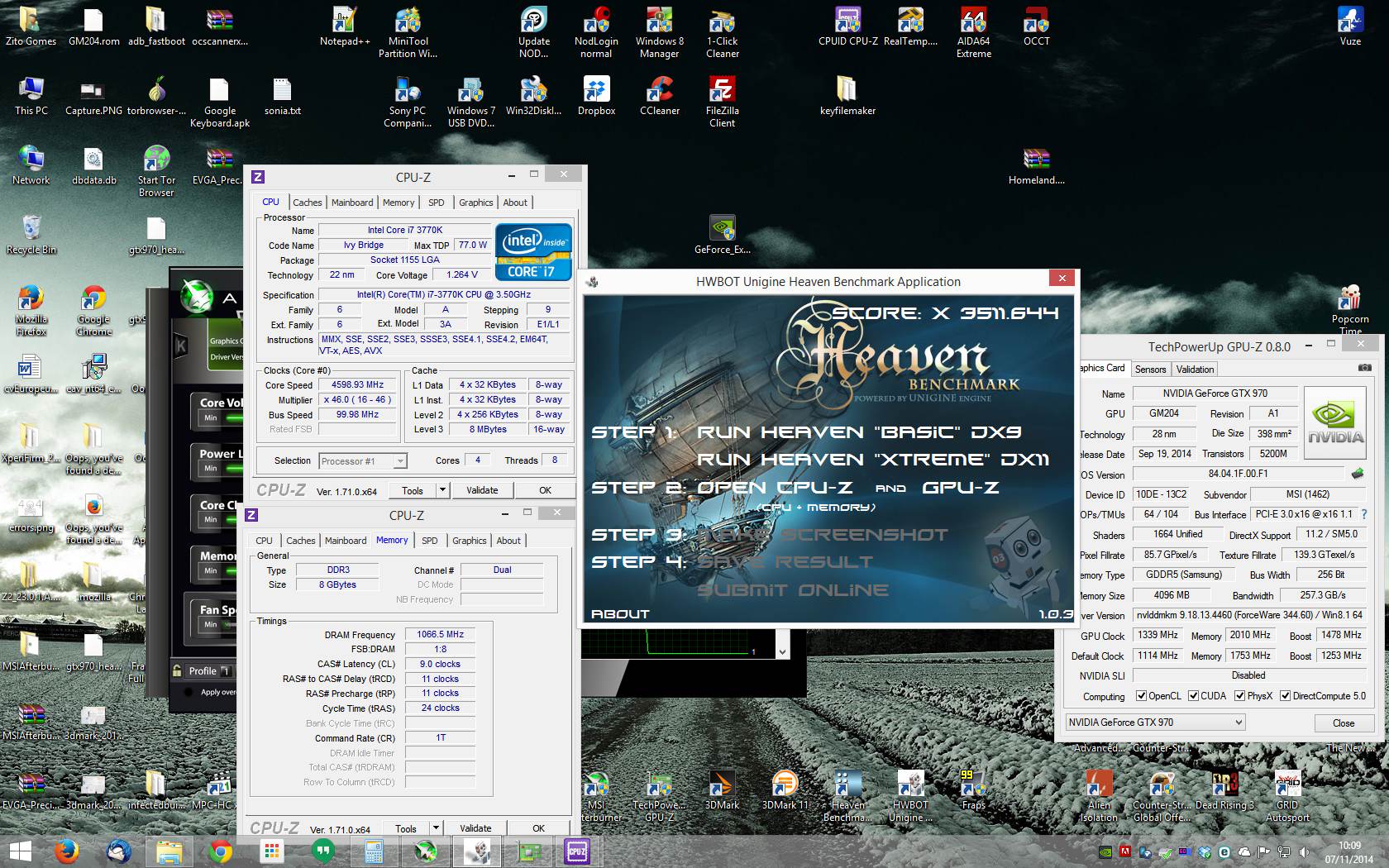
Task: Click GPU Name field NVIDIA GeForce GTX 970
Action: [x=1215, y=393]
